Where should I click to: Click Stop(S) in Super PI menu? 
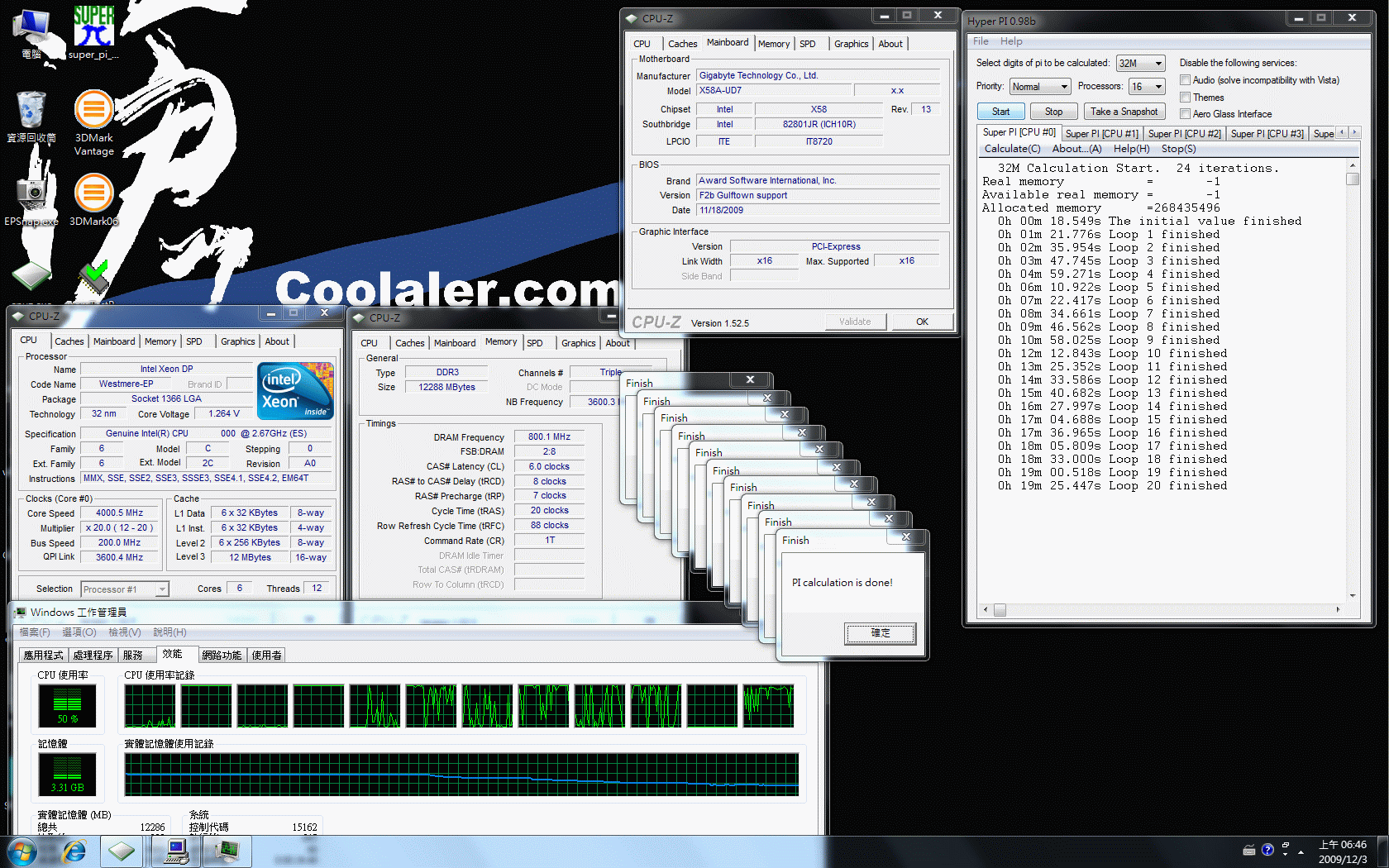coord(1179,149)
